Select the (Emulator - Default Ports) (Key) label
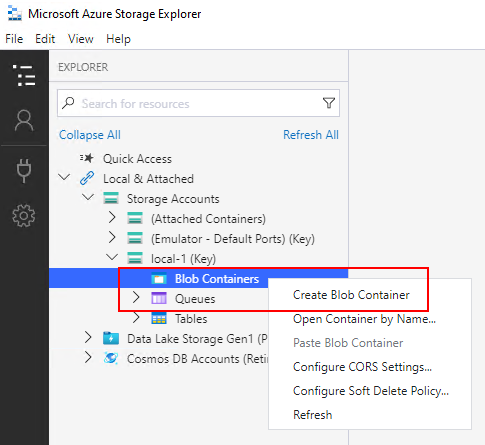 coord(233,239)
